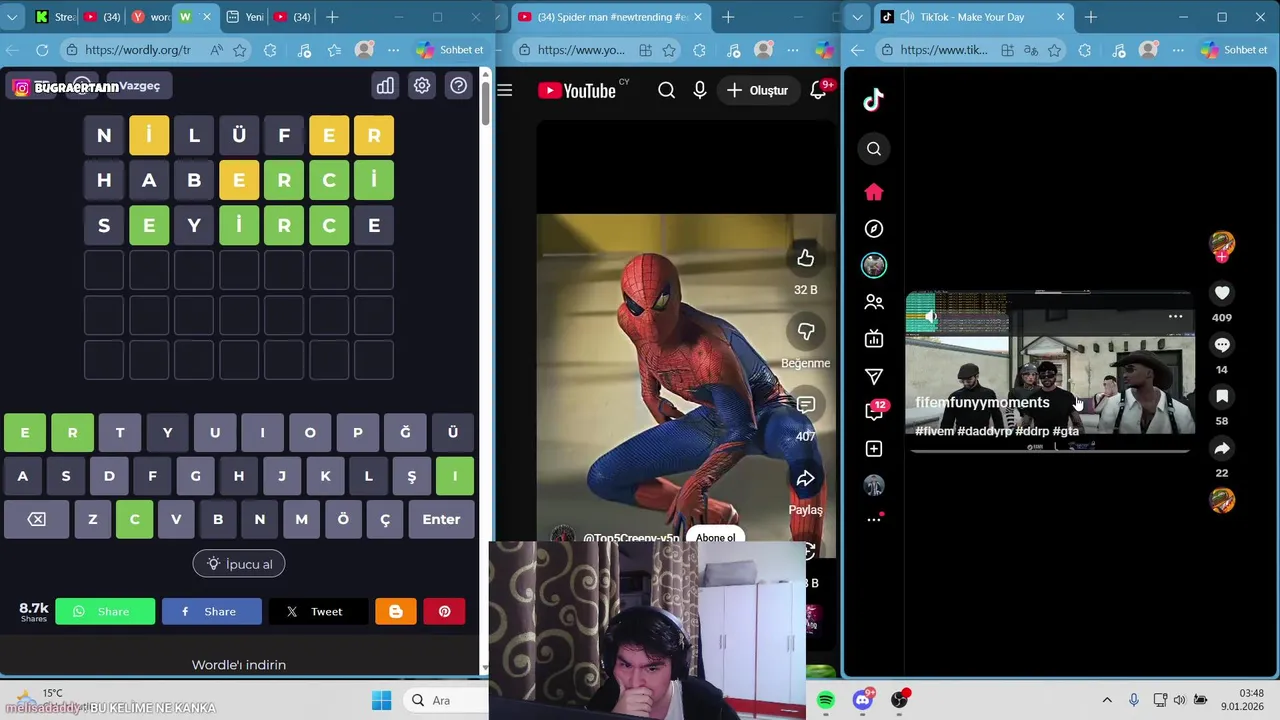Image resolution: width=1280 pixels, height=720 pixels.
Task: Refresh the Wordly page
Action: point(42,50)
